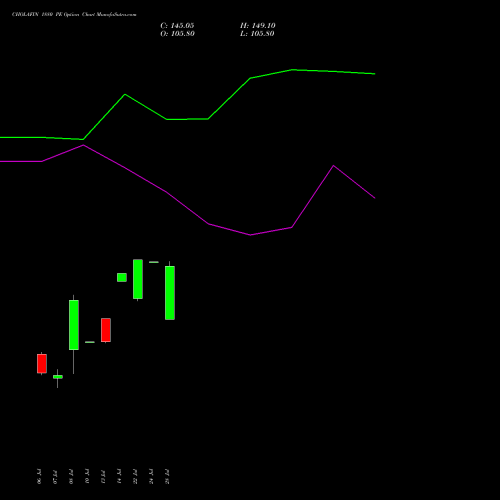Select the small green candle for 07 Jul

58,377
